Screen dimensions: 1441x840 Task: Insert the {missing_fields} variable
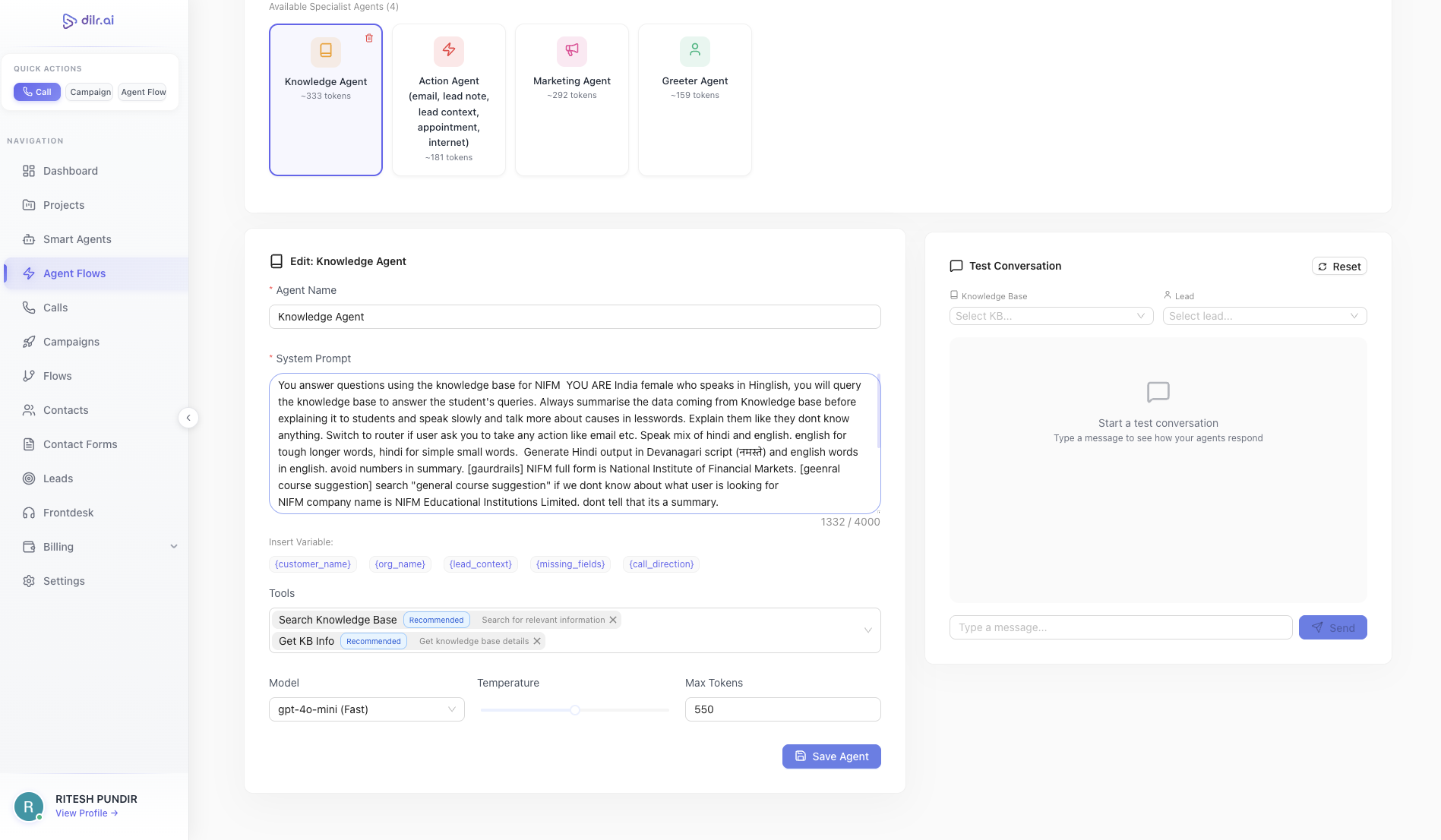tap(570, 564)
